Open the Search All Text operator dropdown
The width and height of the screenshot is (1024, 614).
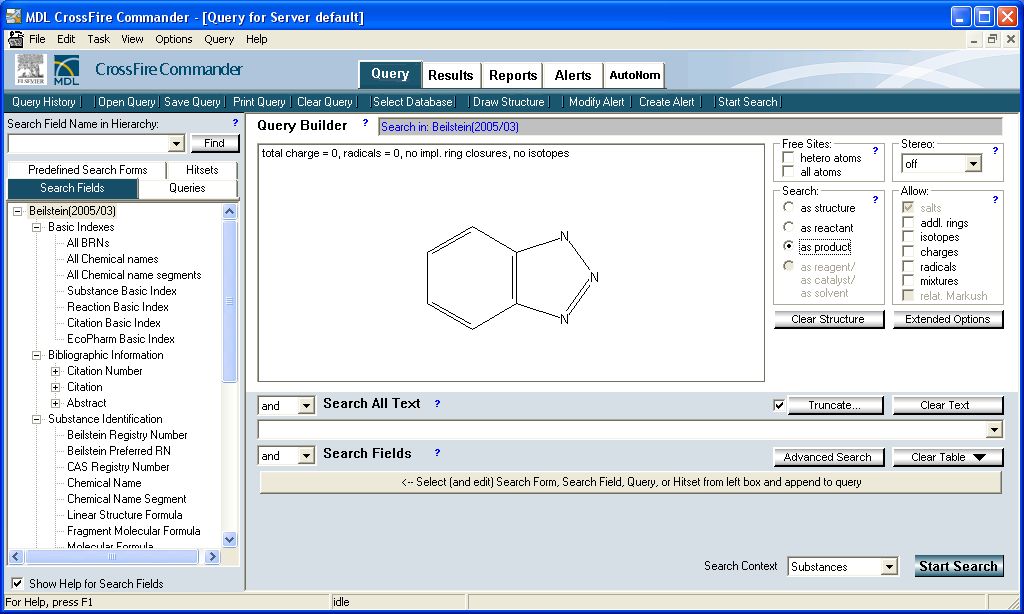coord(306,406)
